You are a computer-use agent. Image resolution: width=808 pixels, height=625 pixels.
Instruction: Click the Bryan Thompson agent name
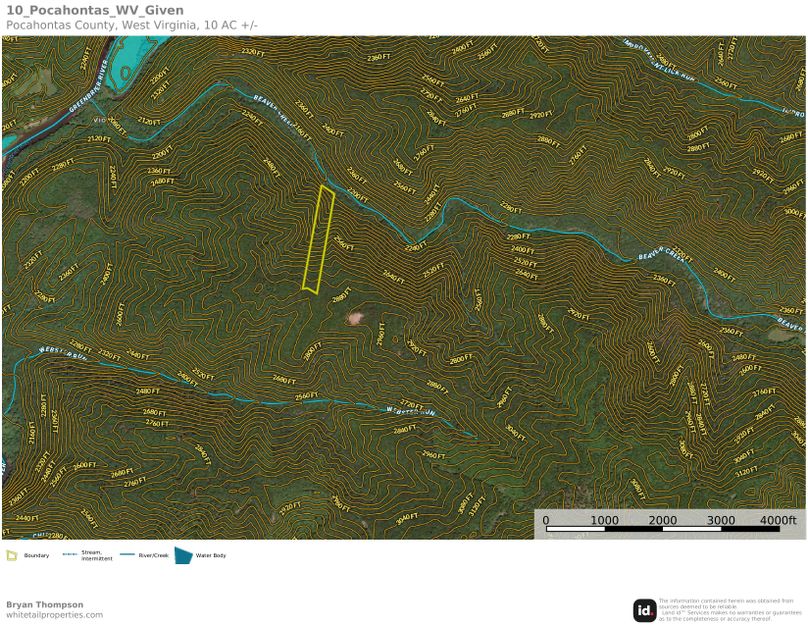45,604
